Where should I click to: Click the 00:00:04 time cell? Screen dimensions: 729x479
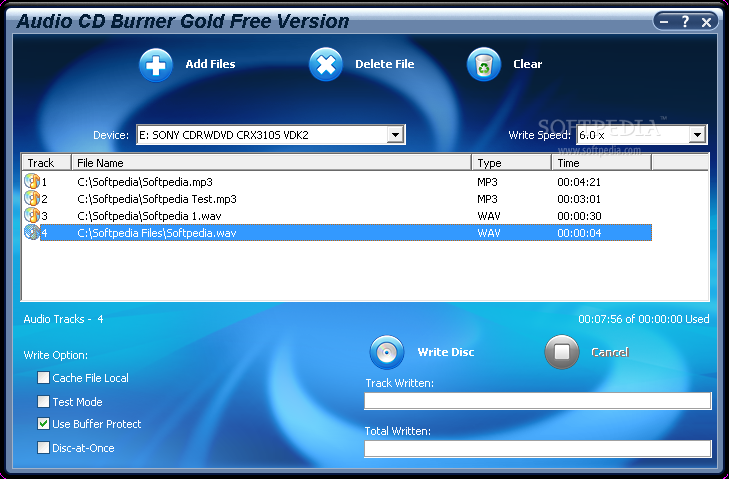point(579,233)
